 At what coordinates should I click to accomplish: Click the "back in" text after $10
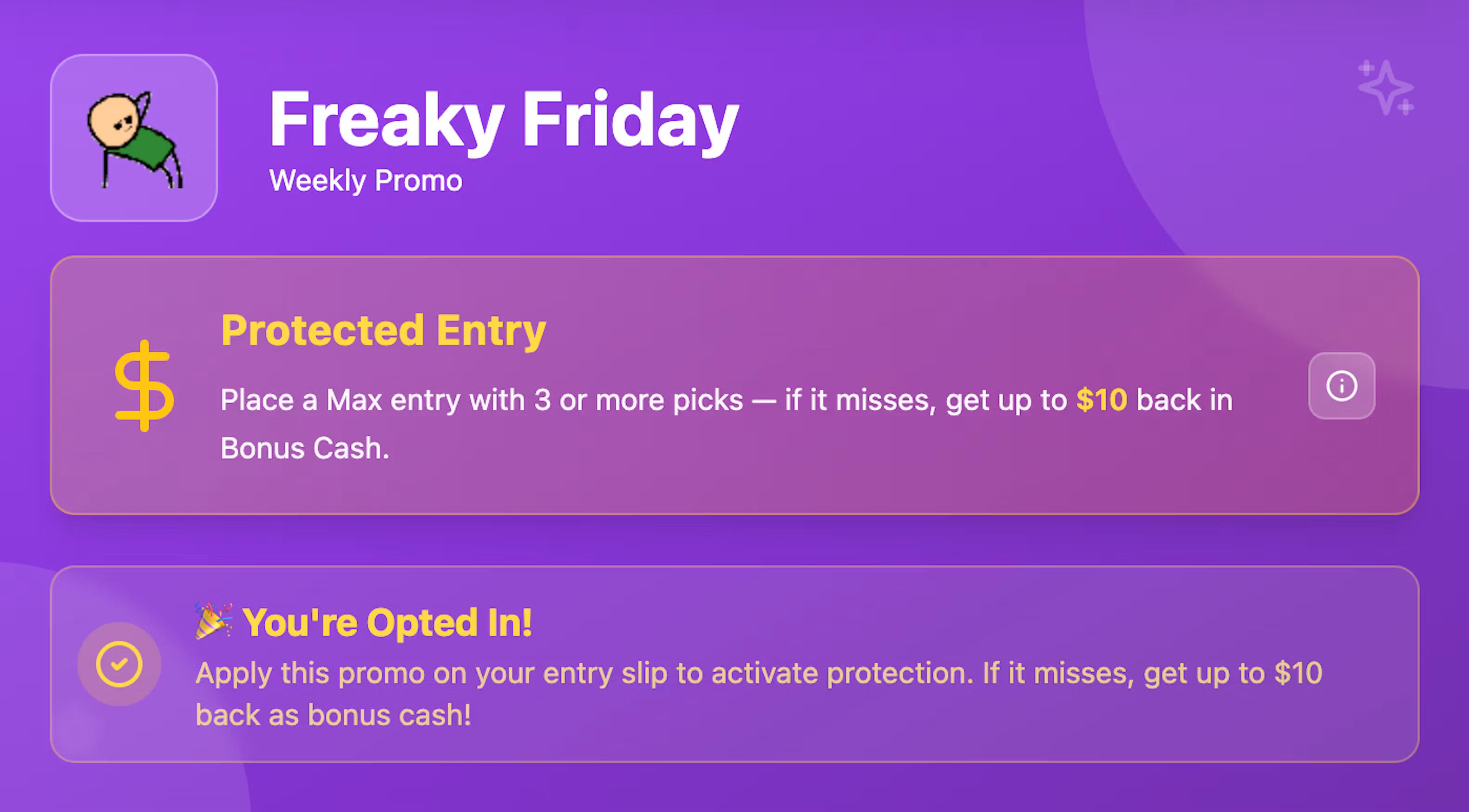(x=1184, y=399)
